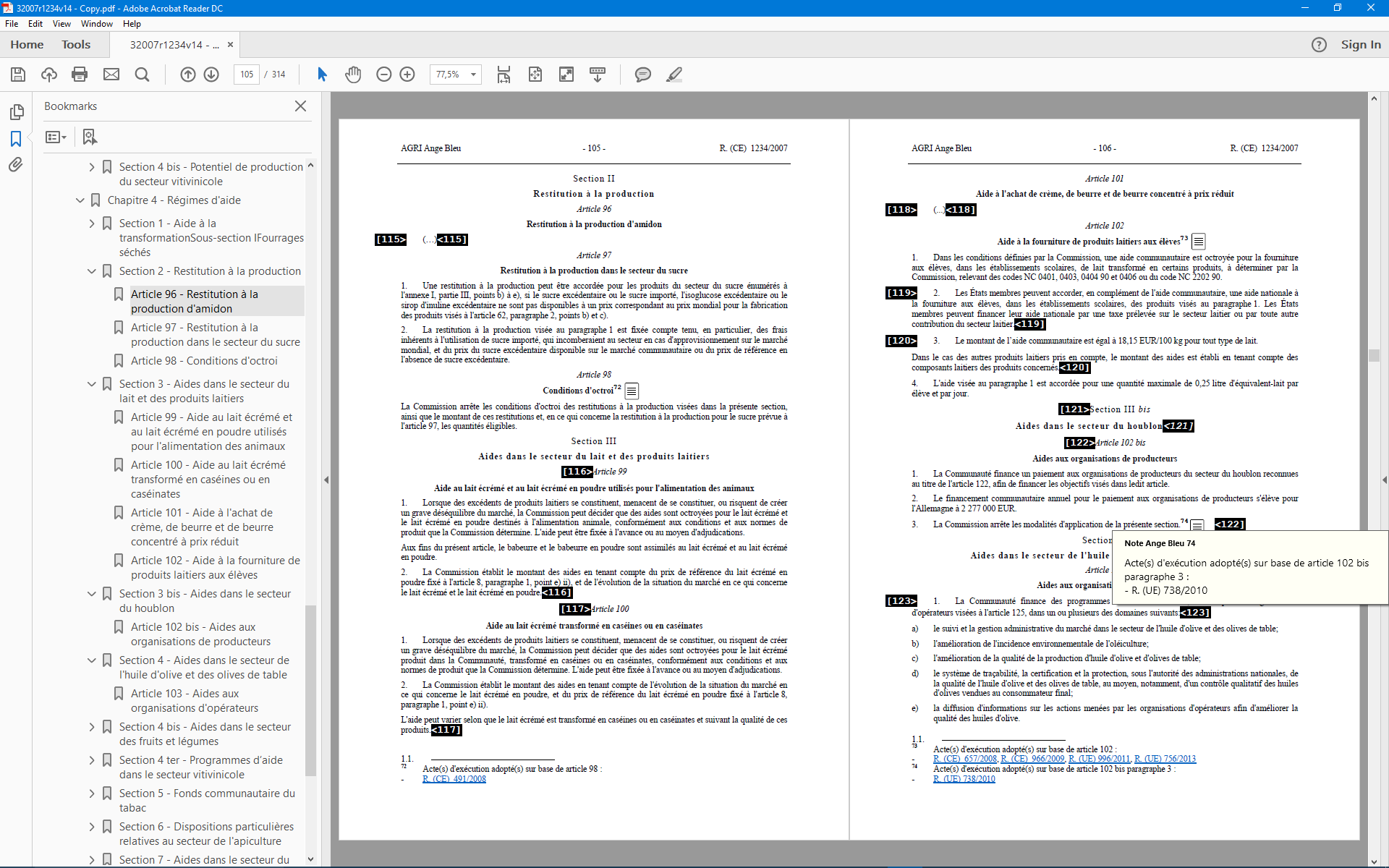Viewport: 1389px width, 868px height.
Task: Activate the hand pan tool
Action: [353, 75]
